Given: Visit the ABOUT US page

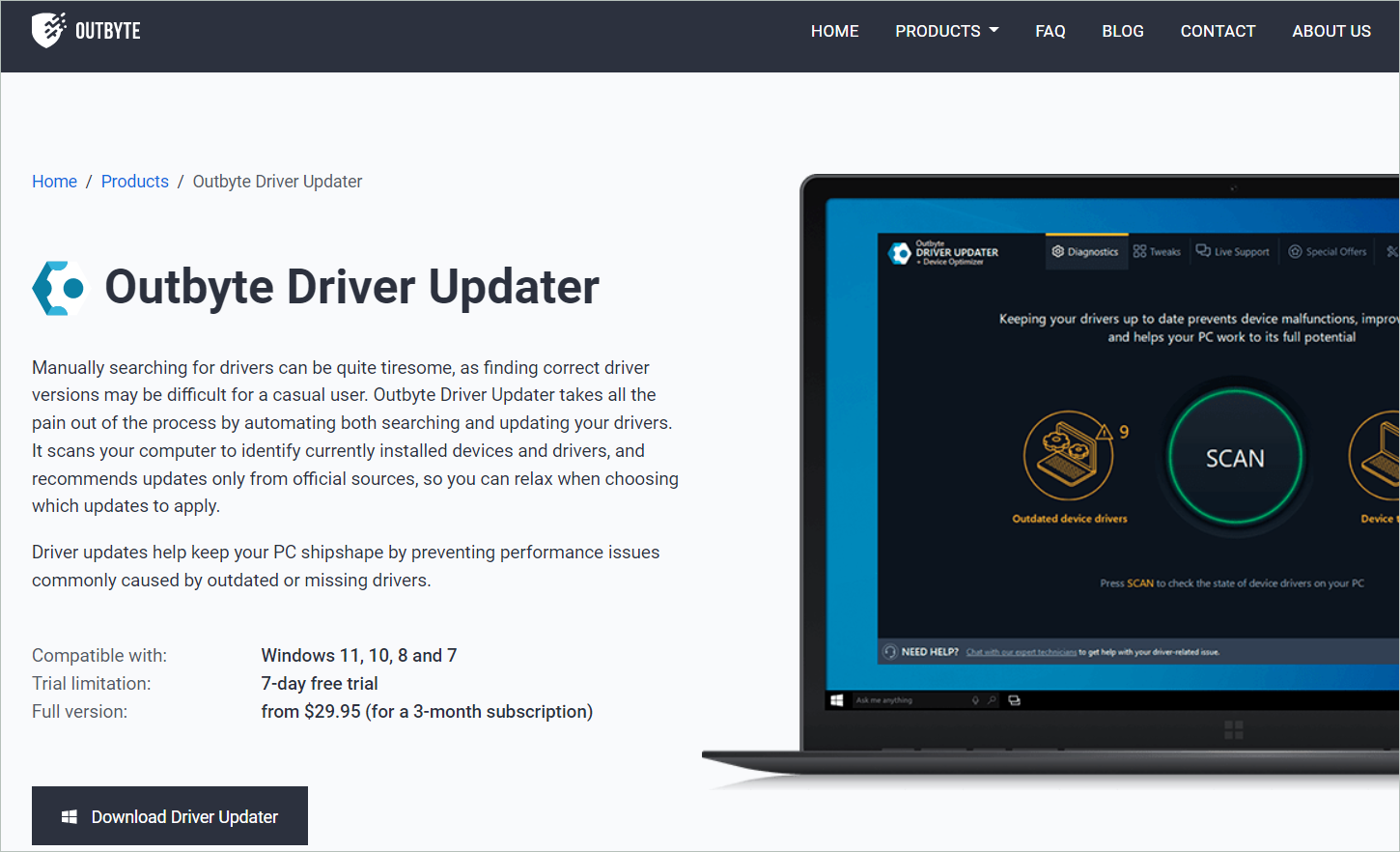Looking at the screenshot, I should pos(1331,31).
